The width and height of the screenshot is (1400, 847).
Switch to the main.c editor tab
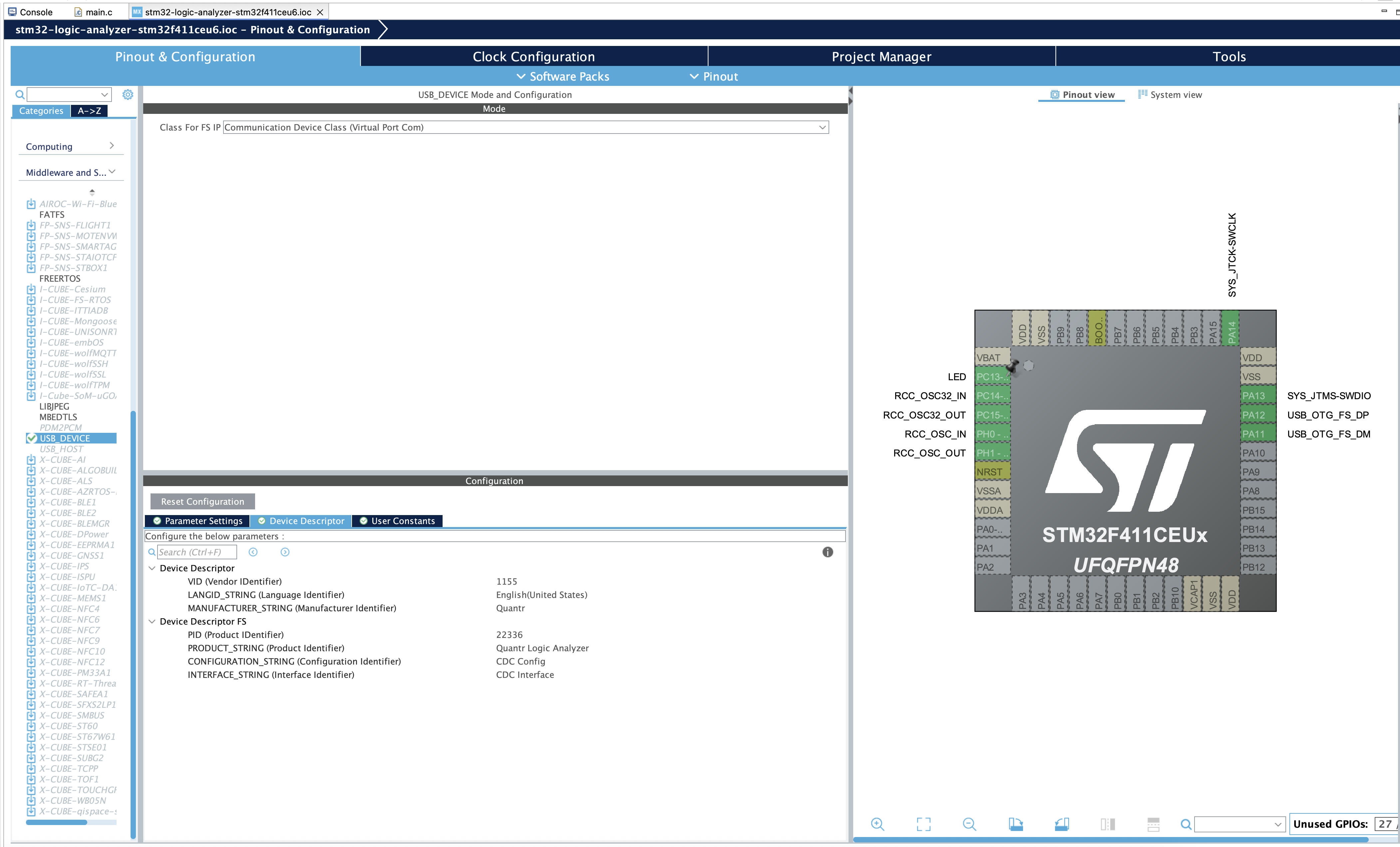coord(94,12)
